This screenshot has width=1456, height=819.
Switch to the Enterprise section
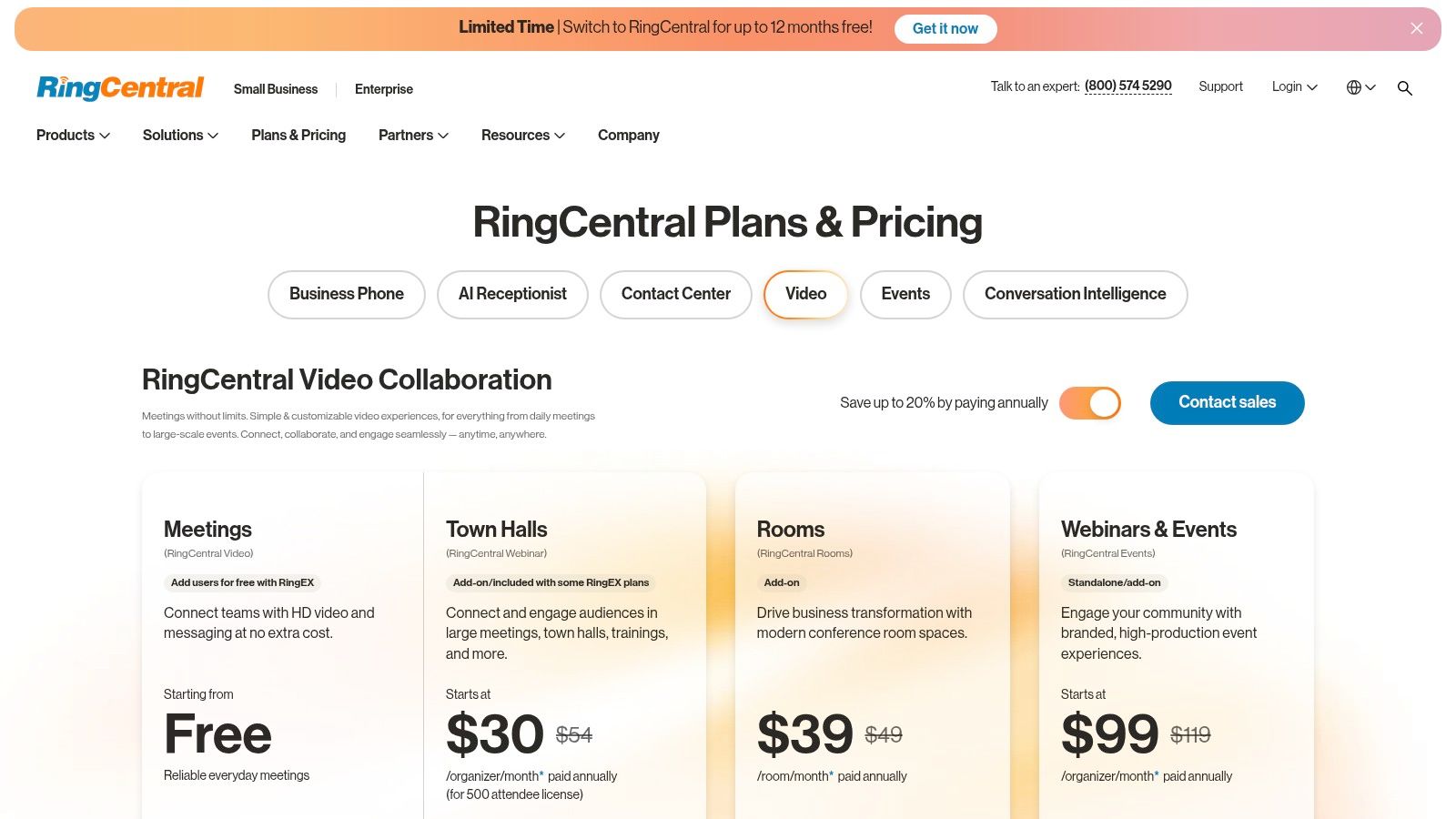click(383, 89)
